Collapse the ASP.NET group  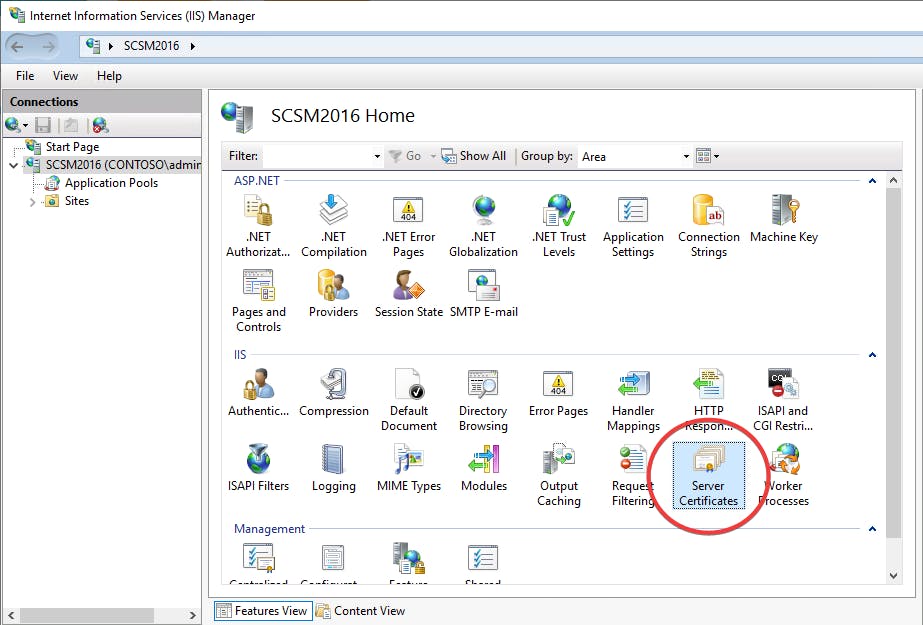pyautogui.click(x=872, y=181)
